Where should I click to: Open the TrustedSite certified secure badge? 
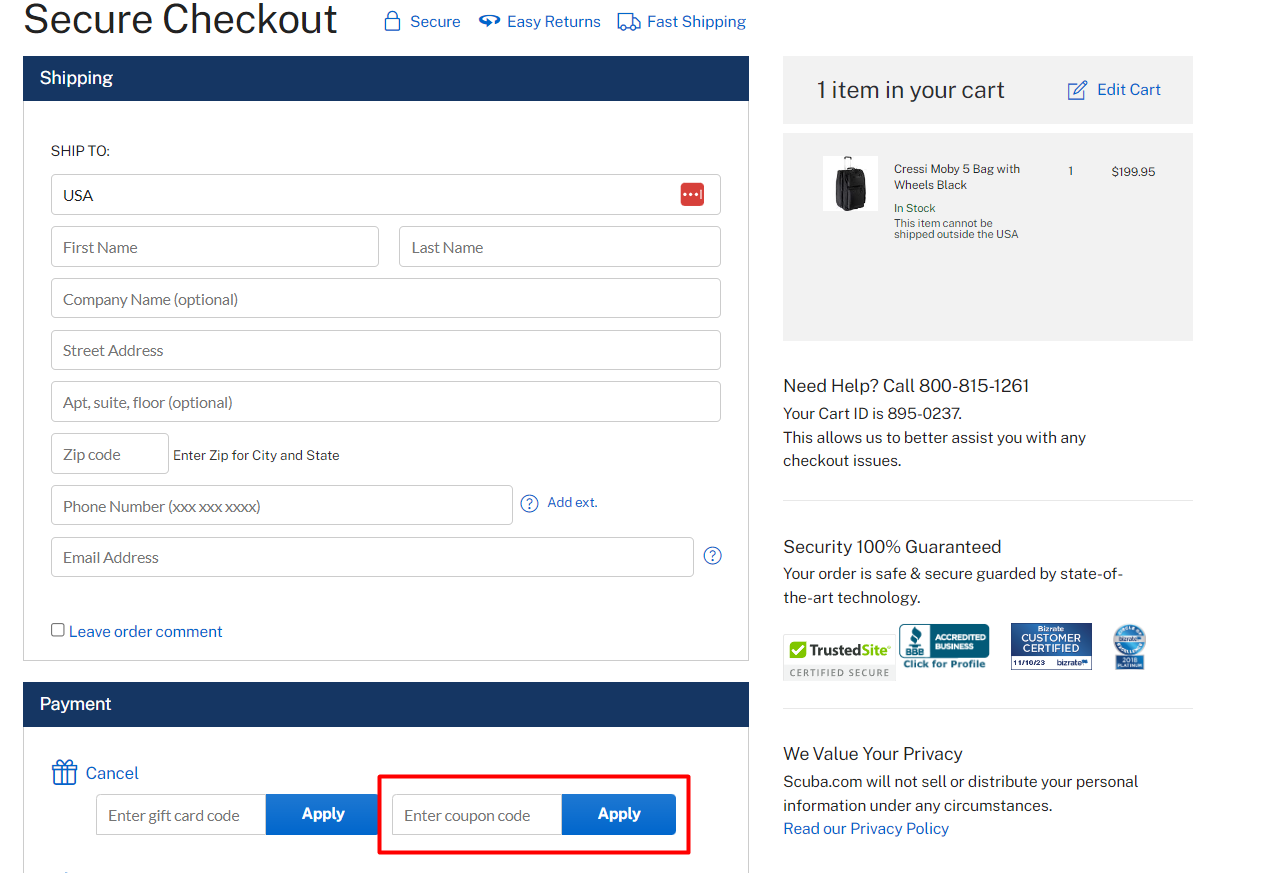coord(839,657)
